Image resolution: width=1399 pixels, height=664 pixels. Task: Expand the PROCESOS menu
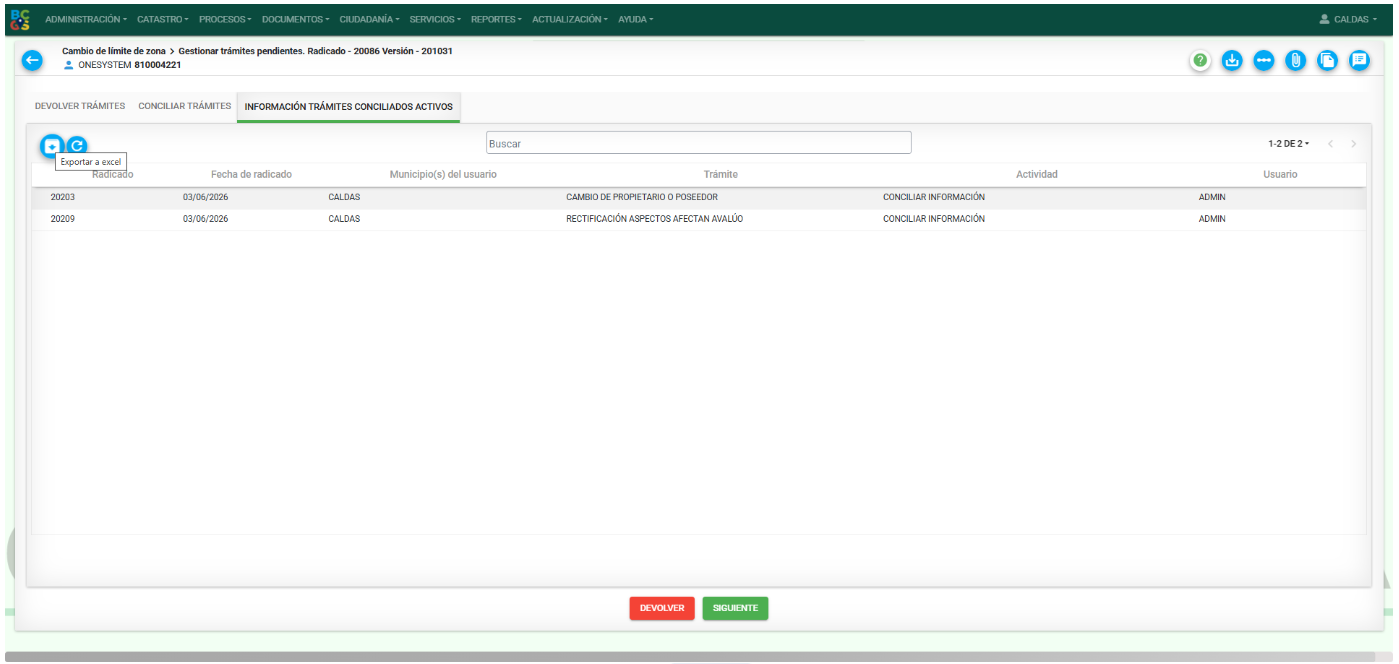(x=225, y=20)
